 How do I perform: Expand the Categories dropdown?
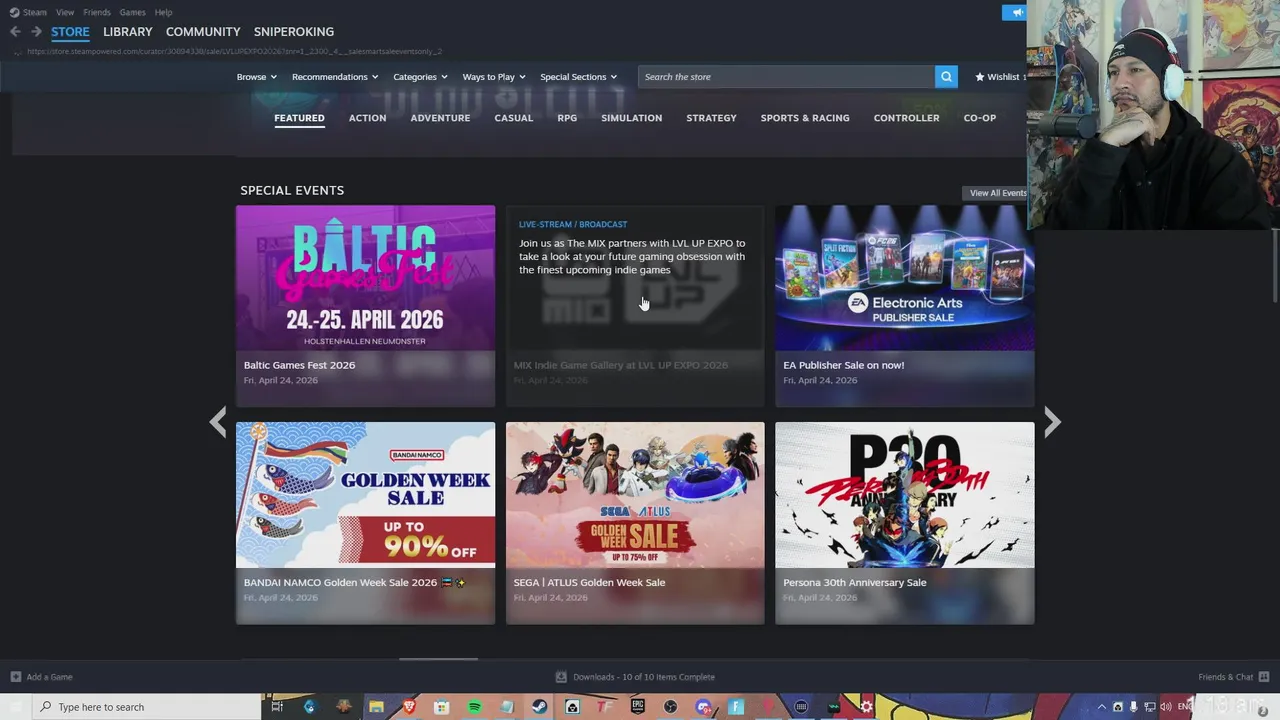pyautogui.click(x=420, y=77)
